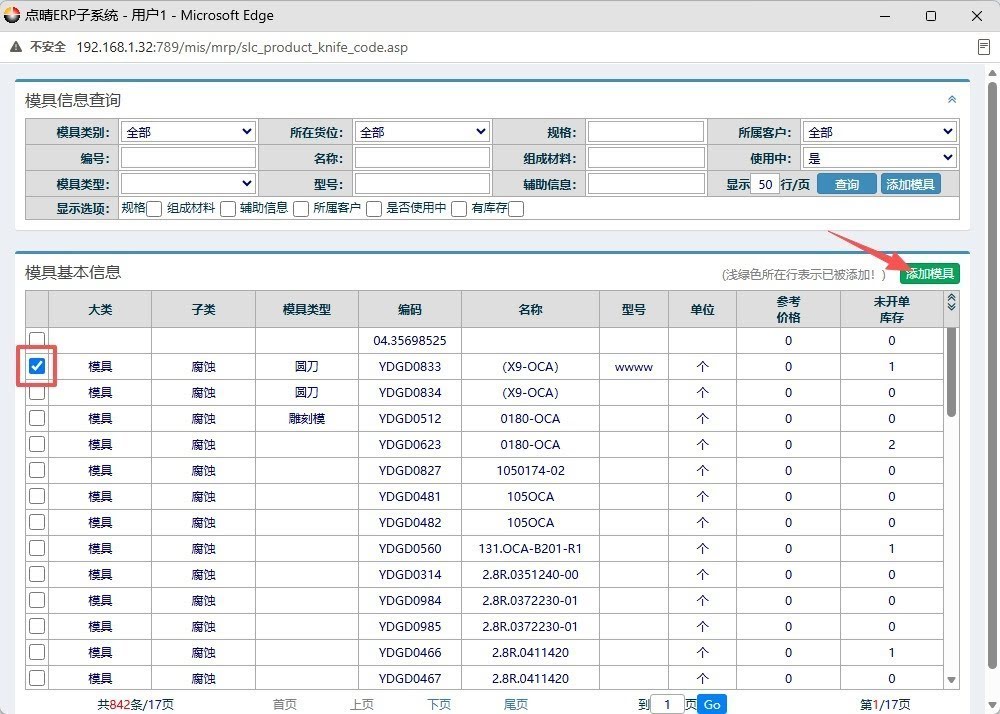Click the 名称 input field
The height and width of the screenshot is (714, 1000).
coord(422,157)
